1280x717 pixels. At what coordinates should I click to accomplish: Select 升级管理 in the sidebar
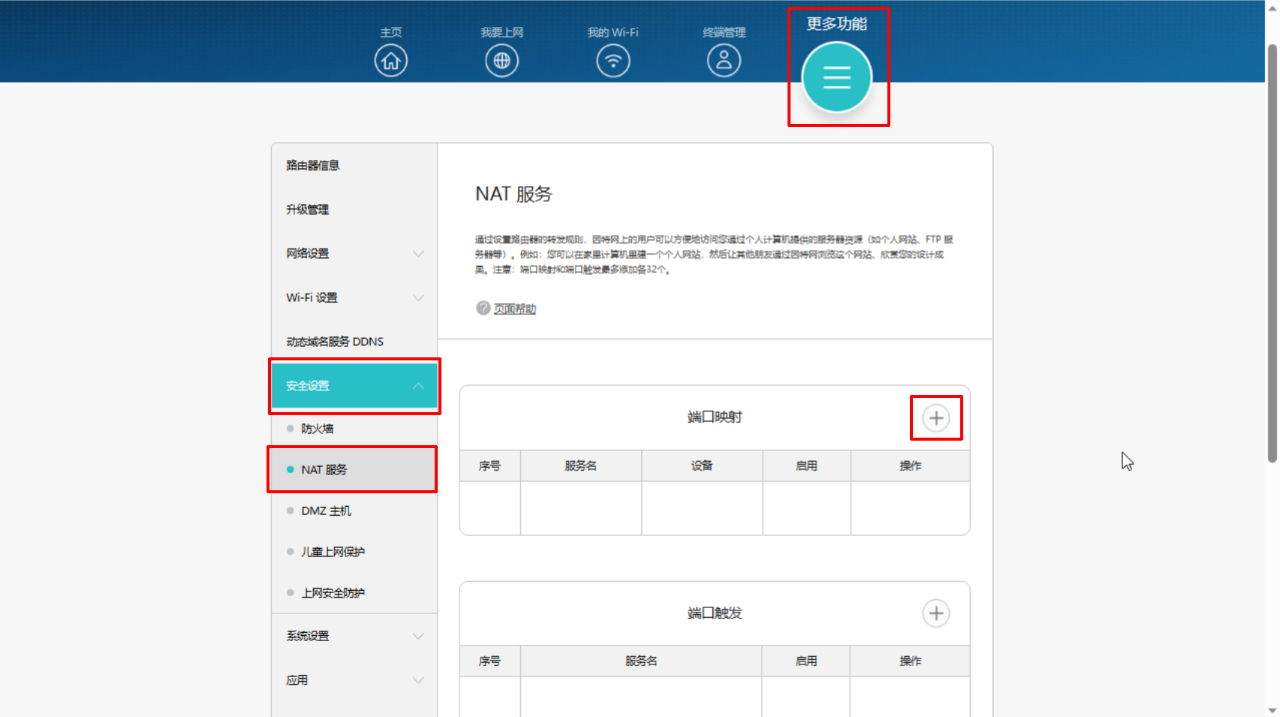pos(354,210)
